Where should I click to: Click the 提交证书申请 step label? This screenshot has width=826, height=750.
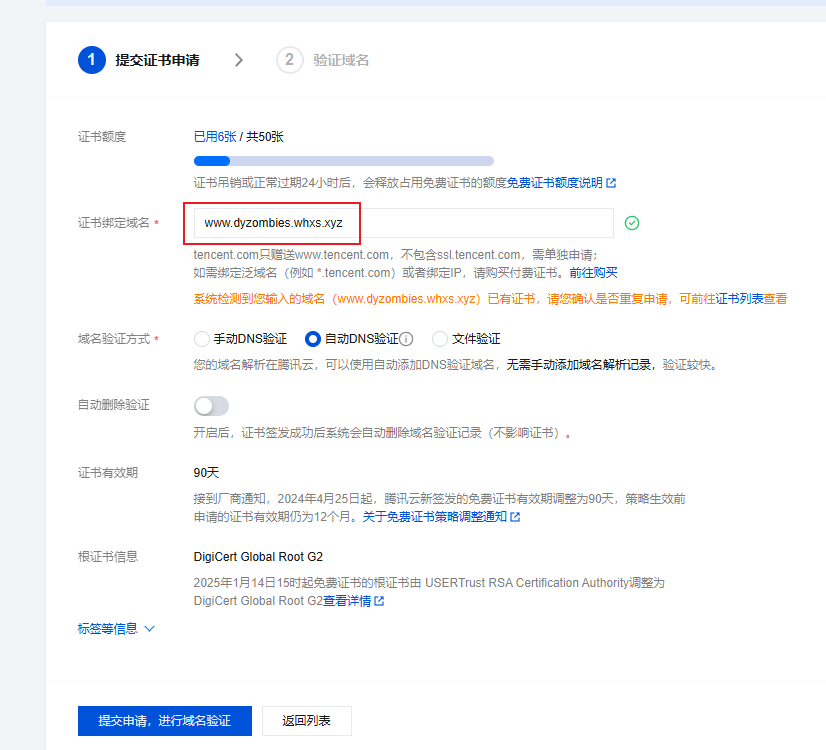[158, 60]
